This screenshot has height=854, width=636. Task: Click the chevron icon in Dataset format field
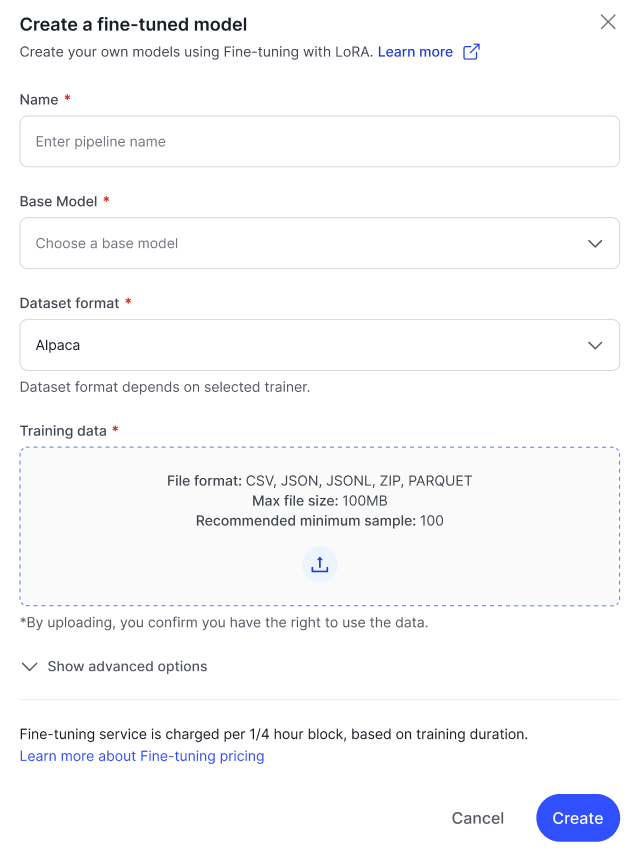tap(595, 345)
